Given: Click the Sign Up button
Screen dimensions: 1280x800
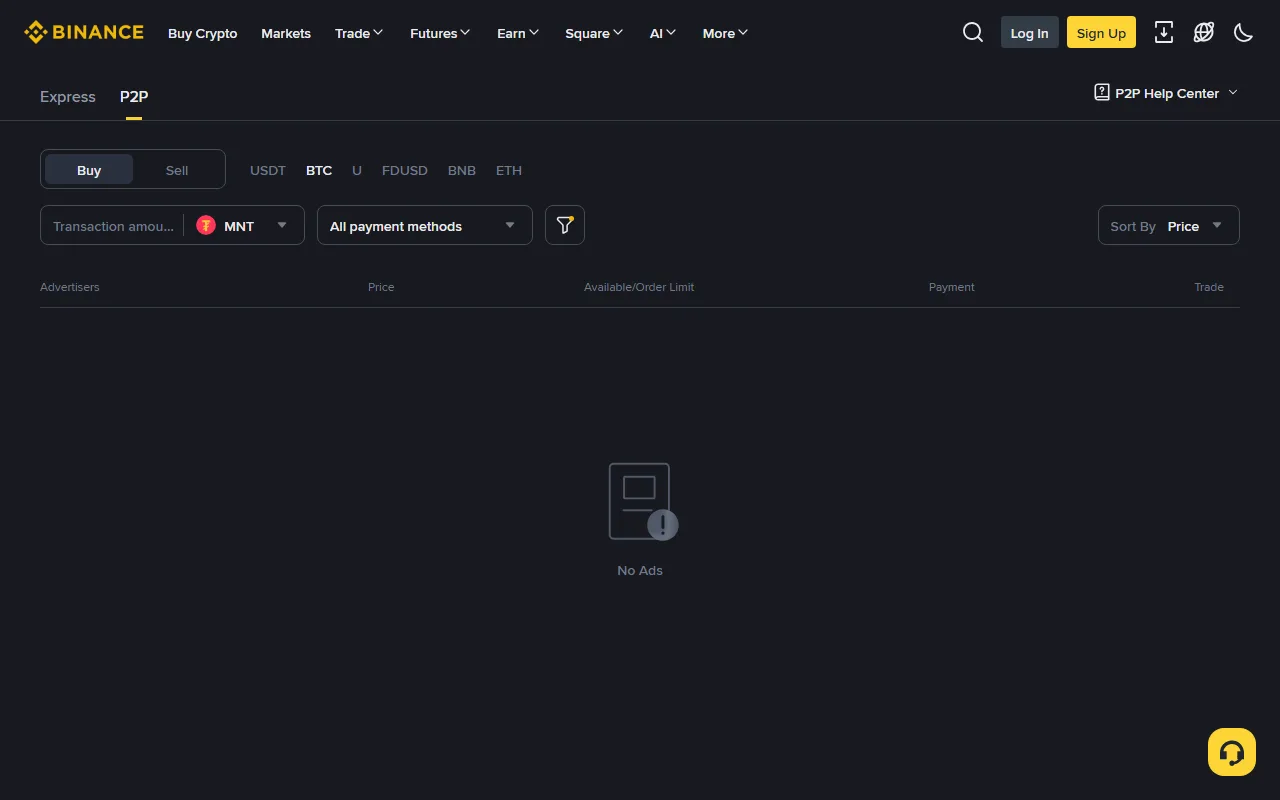Looking at the screenshot, I should click(1101, 32).
